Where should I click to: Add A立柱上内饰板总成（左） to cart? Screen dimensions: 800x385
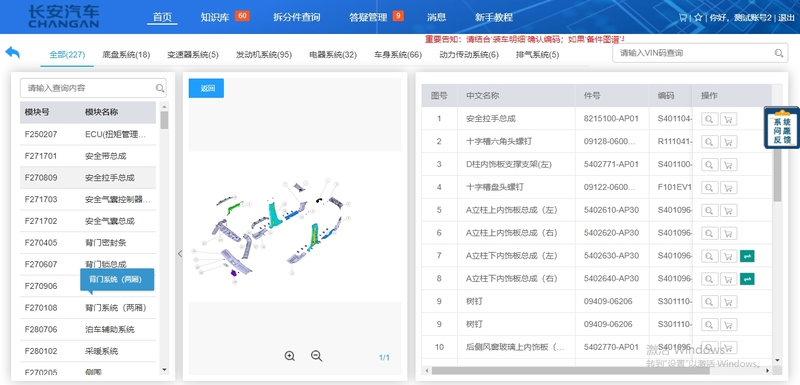tap(729, 210)
